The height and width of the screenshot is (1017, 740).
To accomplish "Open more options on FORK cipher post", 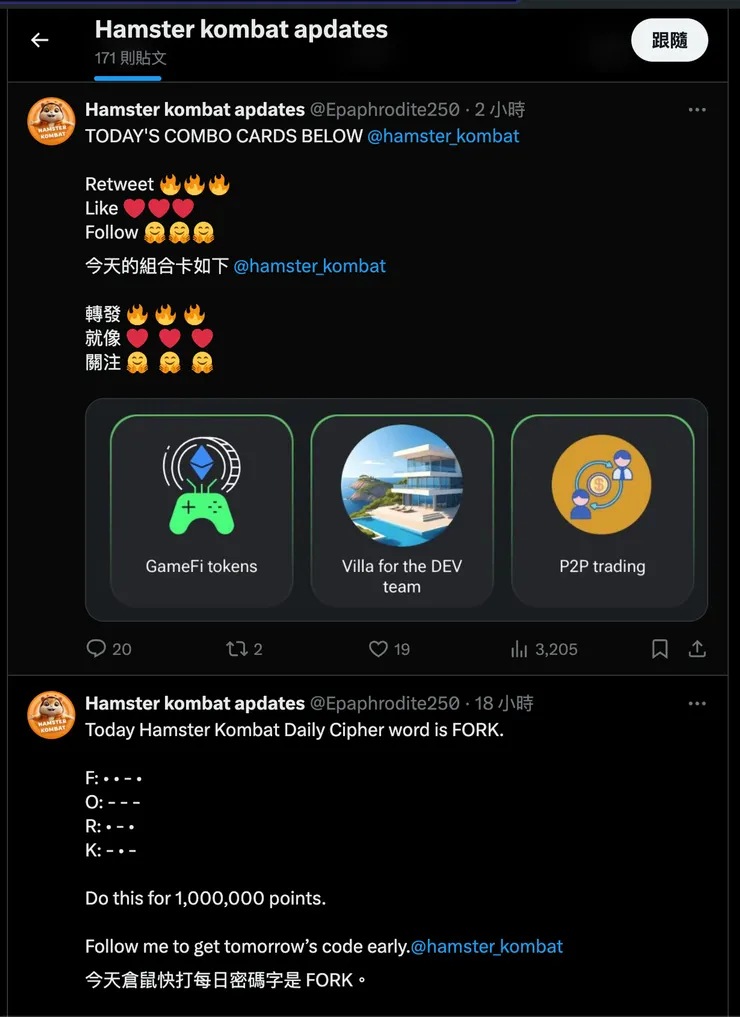I will click(x=697, y=704).
